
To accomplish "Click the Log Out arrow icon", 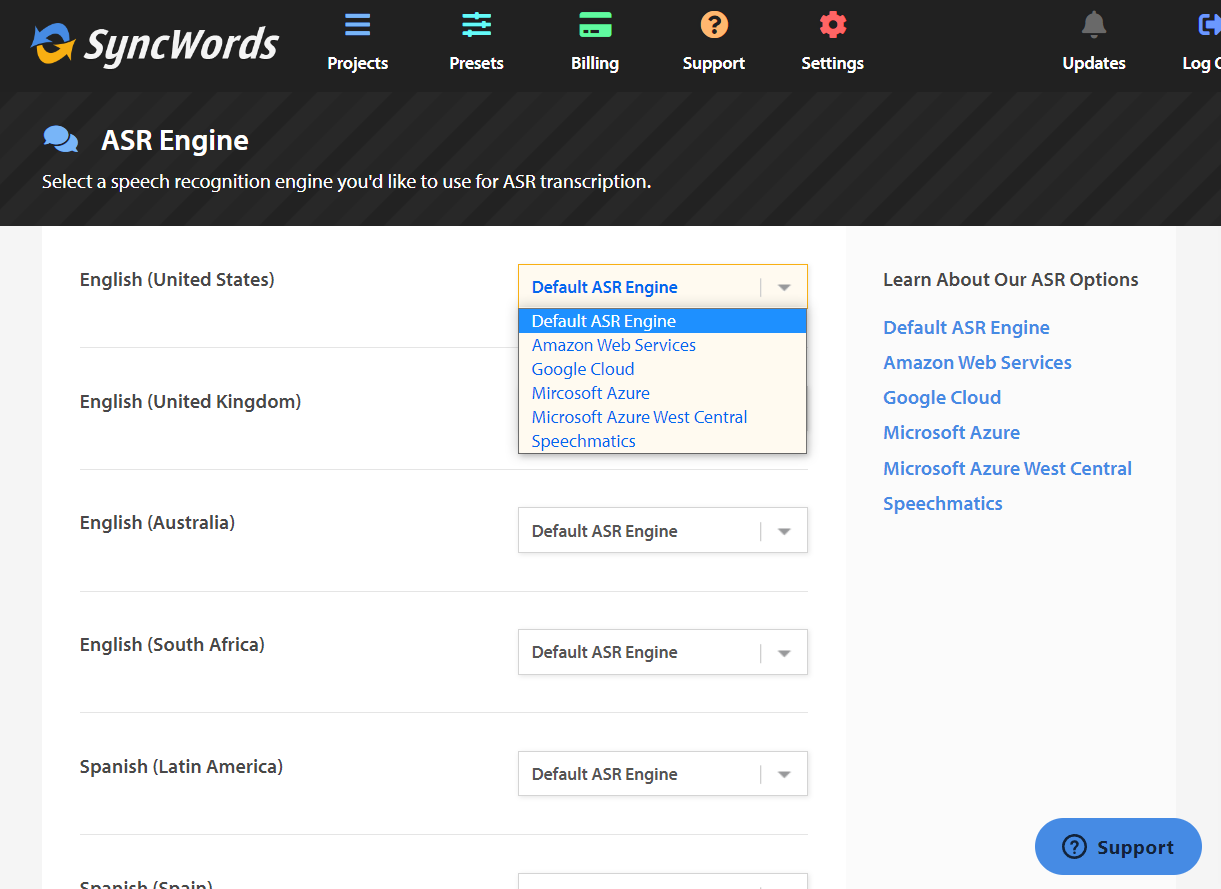I will (x=1209, y=25).
